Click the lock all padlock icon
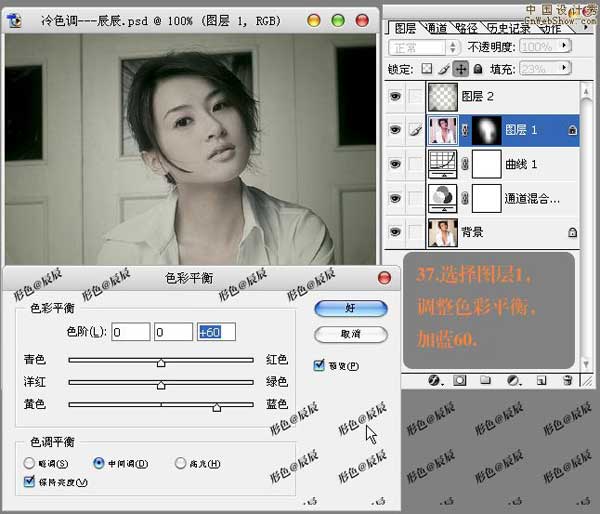600x514 pixels. (477, 69)
